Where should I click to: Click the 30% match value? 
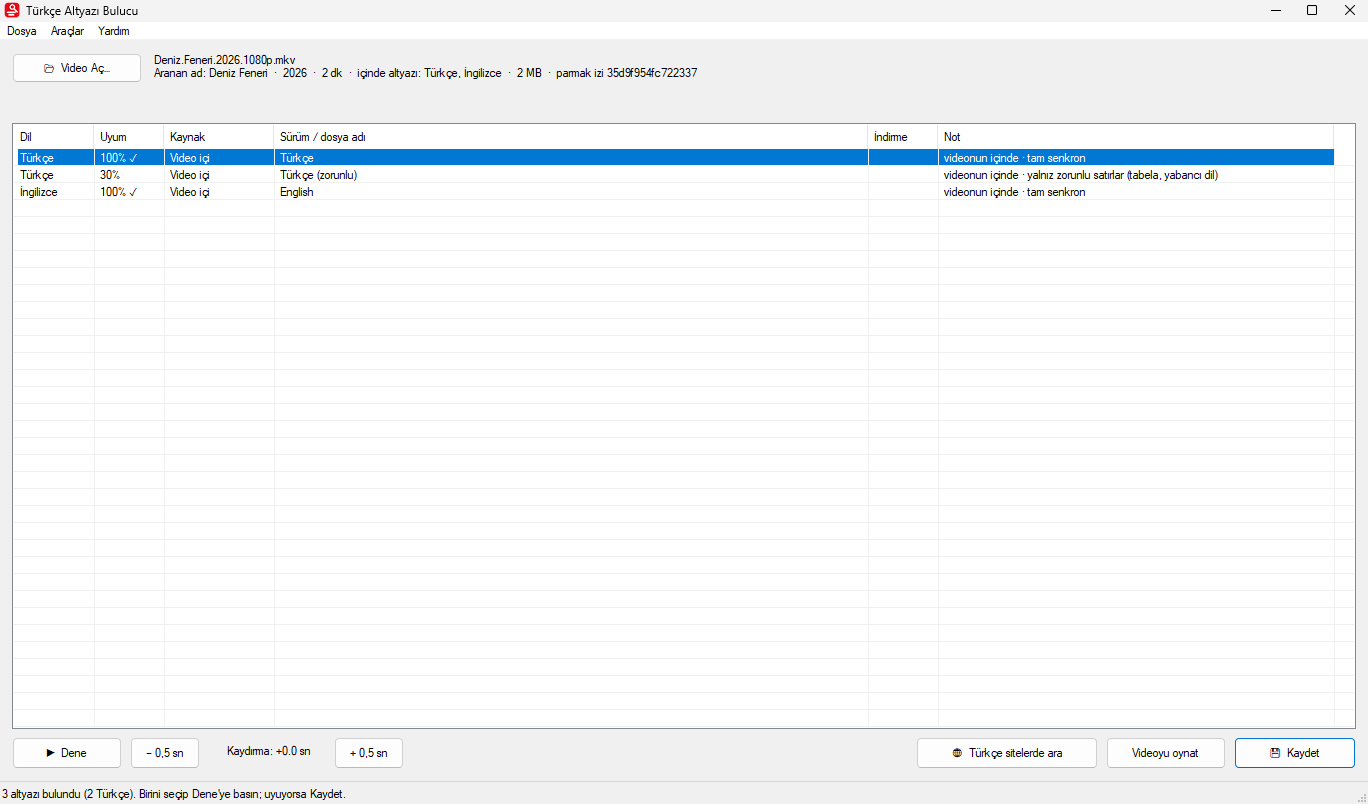click(110, 175)
